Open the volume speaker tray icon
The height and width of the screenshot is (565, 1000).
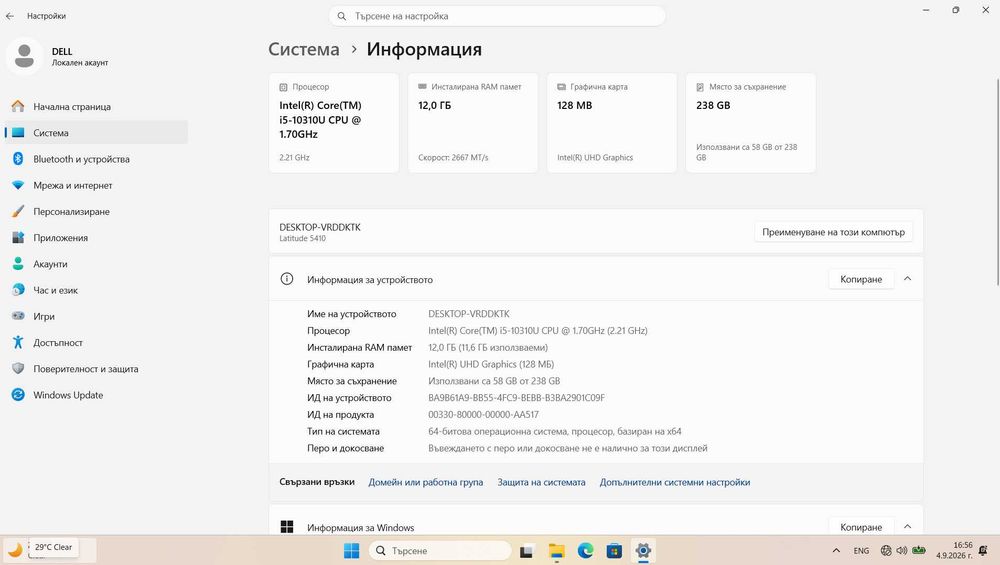(902, 550)
